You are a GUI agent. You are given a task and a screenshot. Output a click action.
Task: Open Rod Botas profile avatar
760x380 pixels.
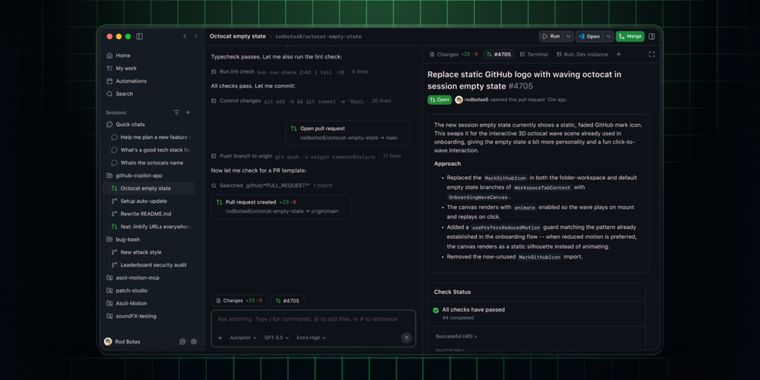[x=108, y=341]
